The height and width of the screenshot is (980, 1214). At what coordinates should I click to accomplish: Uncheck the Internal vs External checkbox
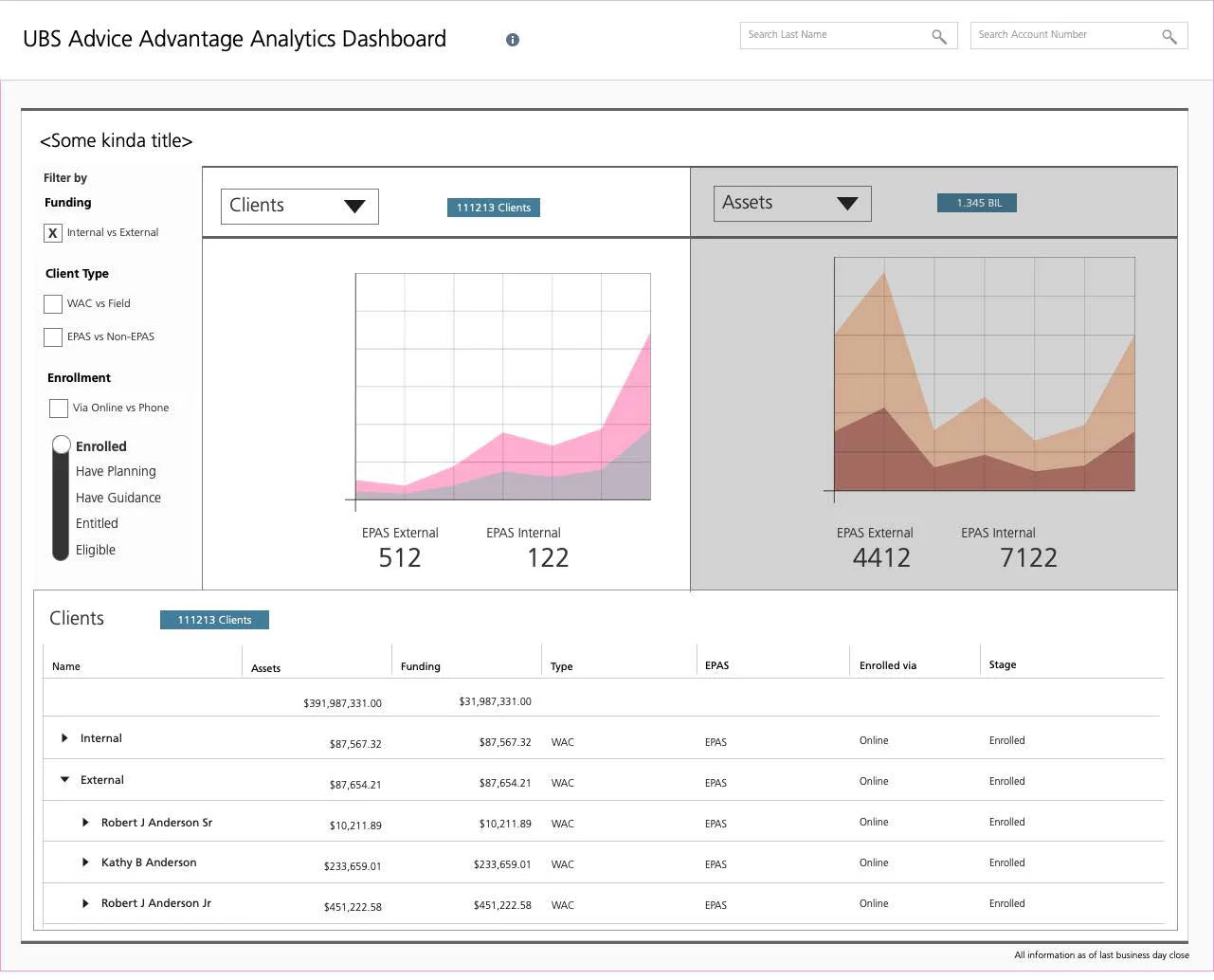click(x=53, y=233)
